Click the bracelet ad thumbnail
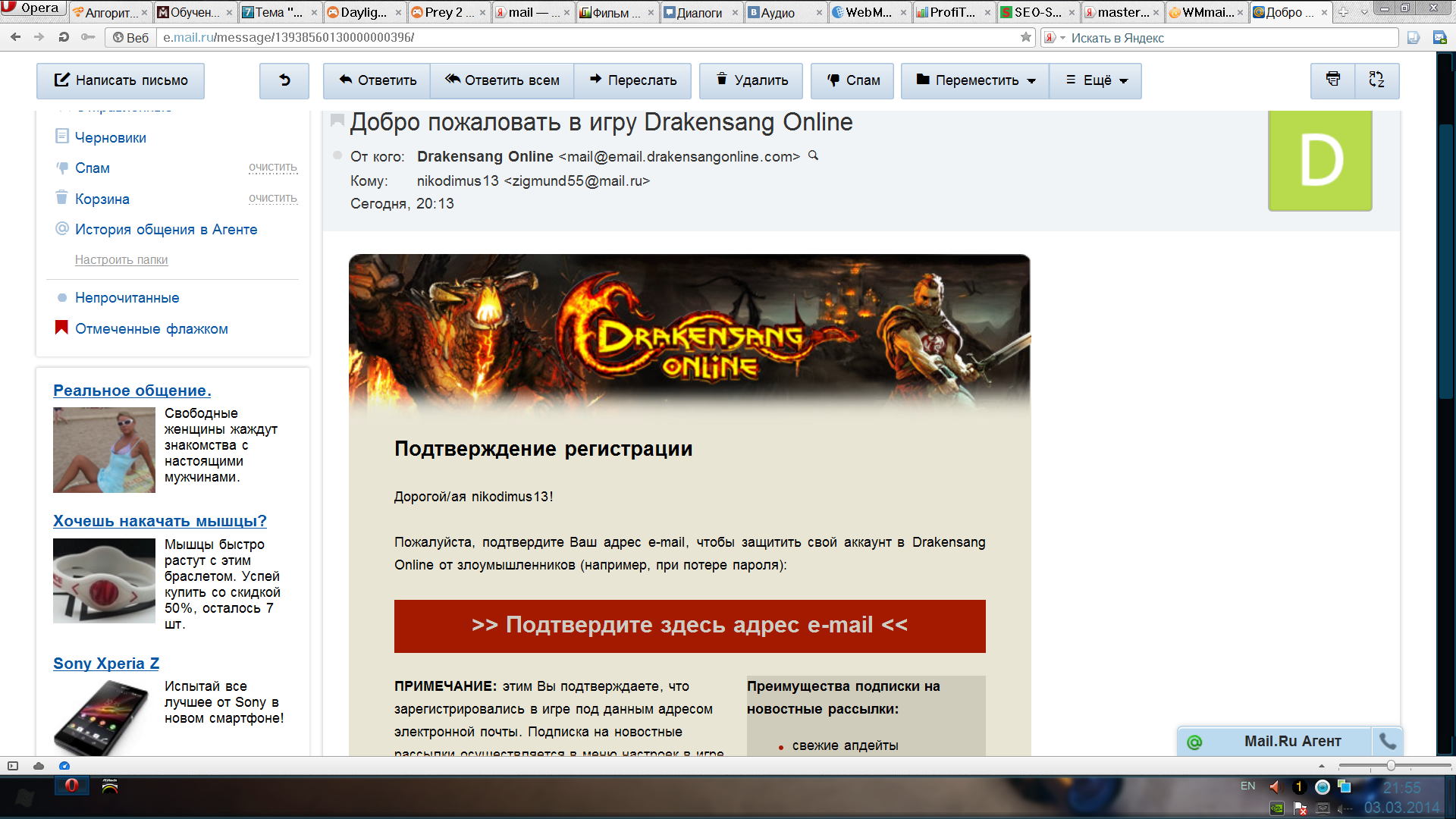This screenshot has height=819, width=1456. pos(104,581)
